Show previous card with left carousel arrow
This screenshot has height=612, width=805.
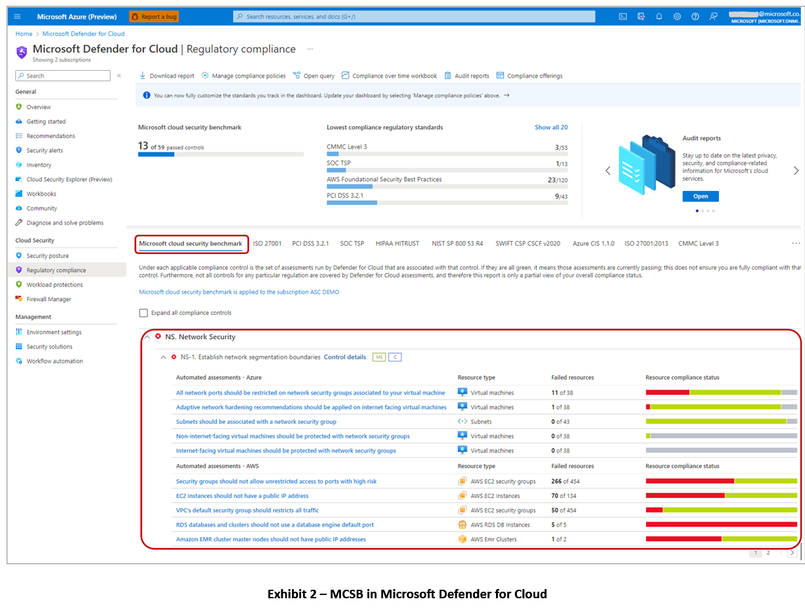pyautogui.click(x=608, y=170)
